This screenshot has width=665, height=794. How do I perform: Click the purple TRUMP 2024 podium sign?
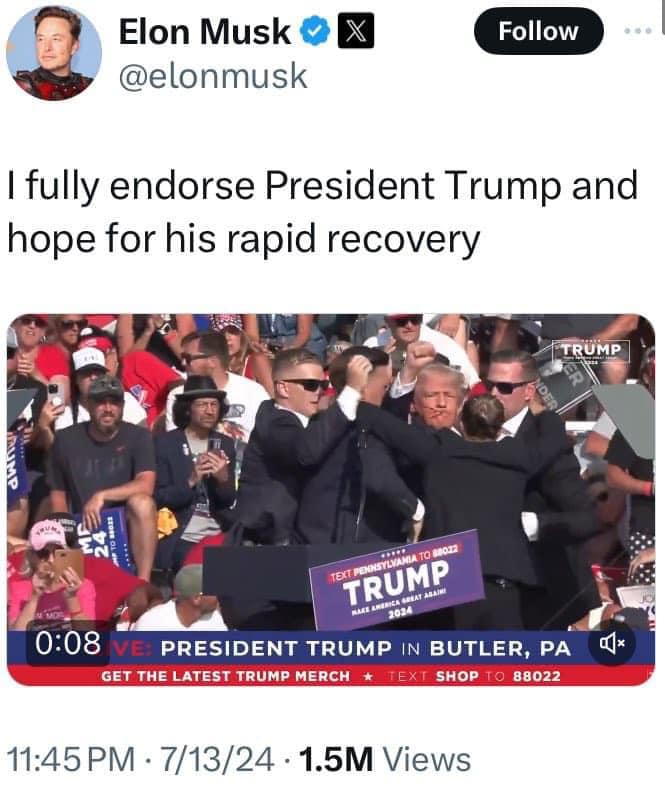(x=396, y=580)
